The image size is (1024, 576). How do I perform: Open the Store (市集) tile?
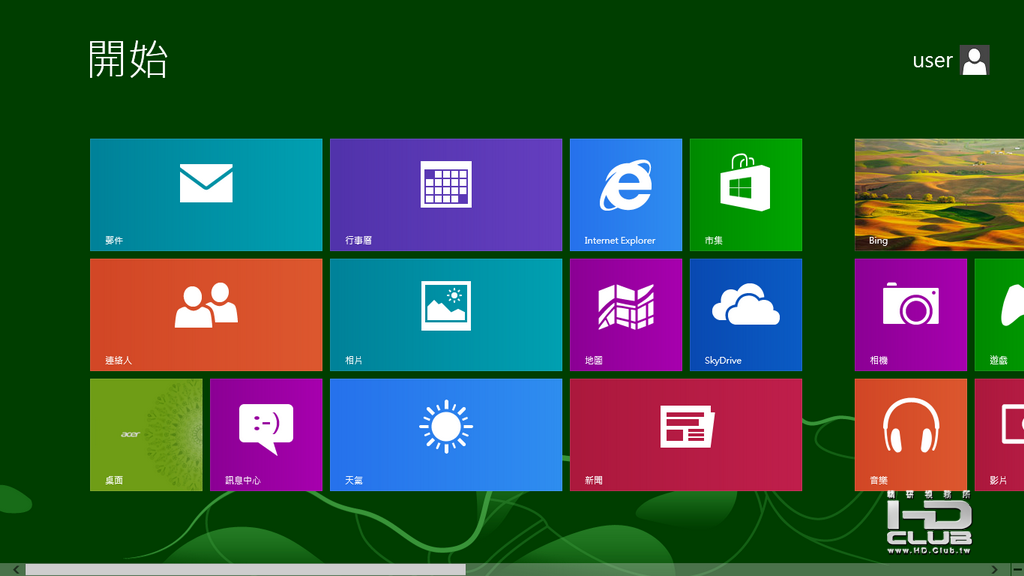[x=746, y=195]
